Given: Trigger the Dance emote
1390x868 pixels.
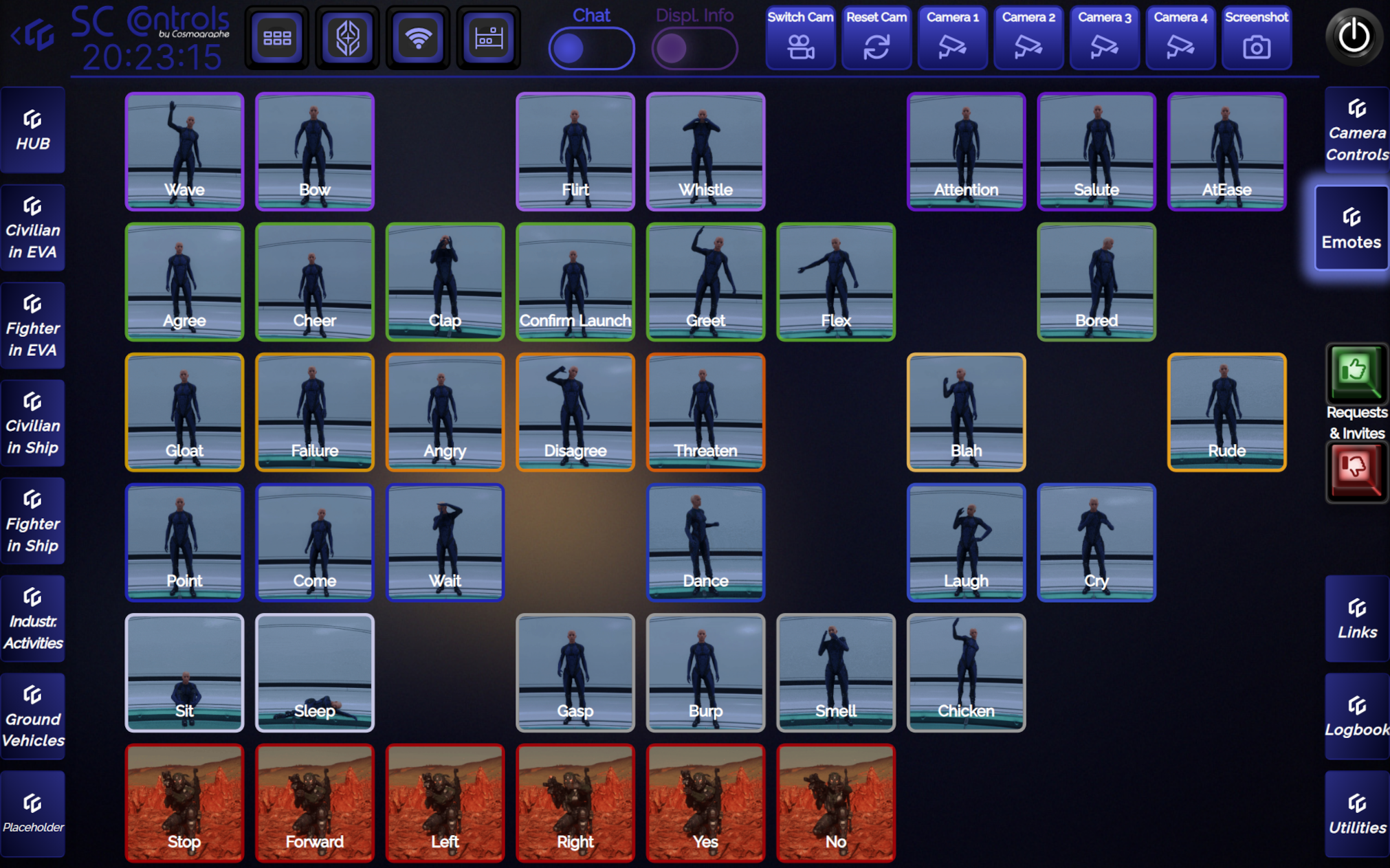Looking at the screenshot, I should [705, 542].
